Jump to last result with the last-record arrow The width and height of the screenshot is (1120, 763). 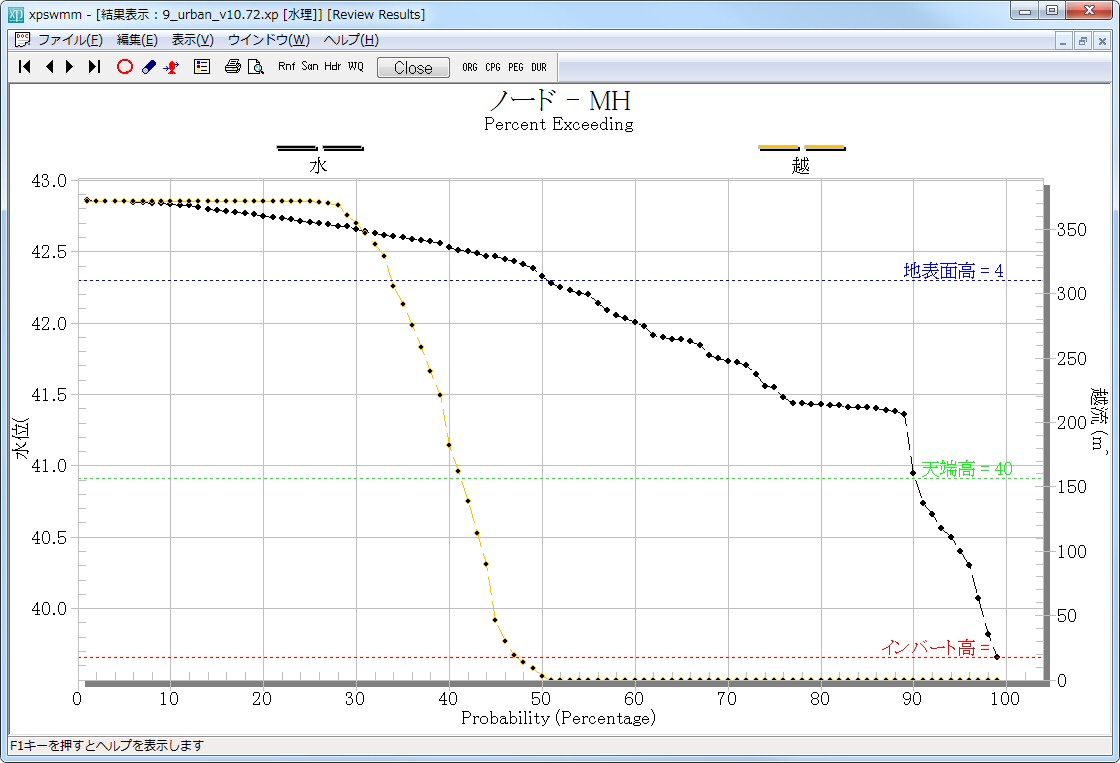click(x=94, y=67)
